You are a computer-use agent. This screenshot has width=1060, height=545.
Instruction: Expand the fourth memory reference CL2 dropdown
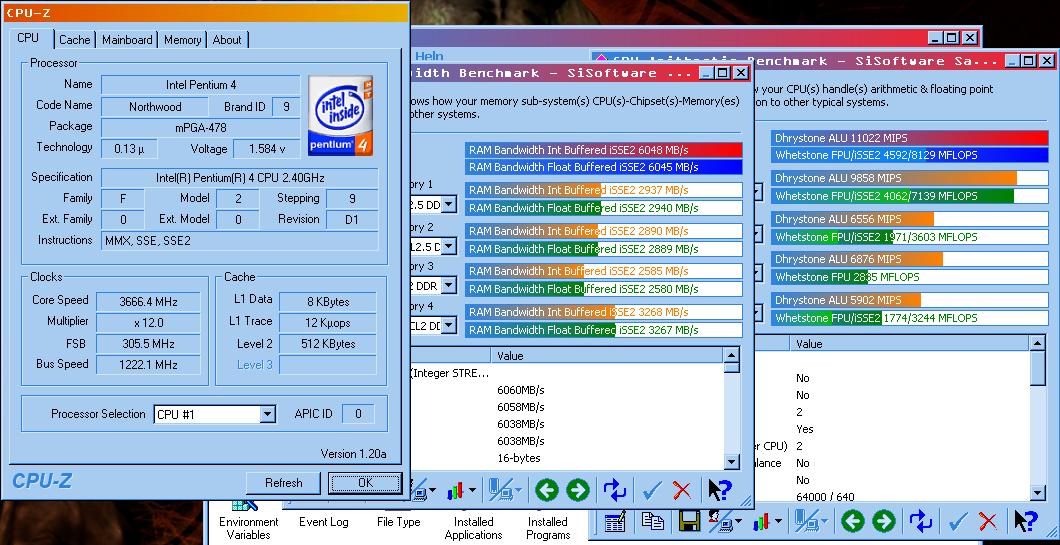[x=448, y=326]
